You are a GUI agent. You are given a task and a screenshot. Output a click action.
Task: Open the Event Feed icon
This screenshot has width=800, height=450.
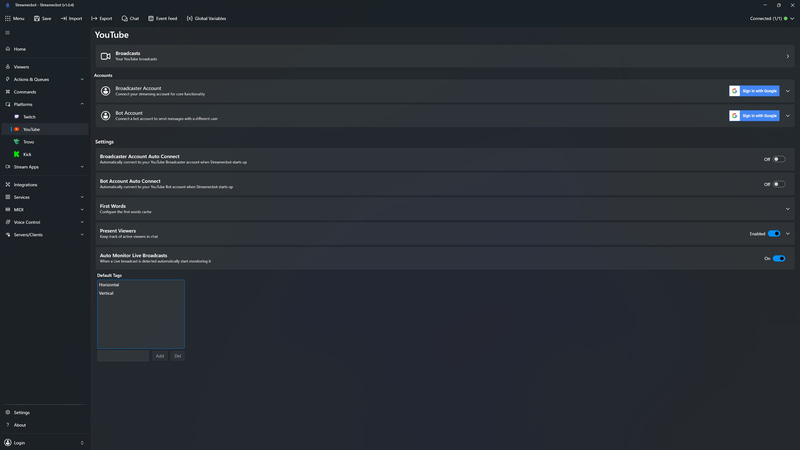(151, 18)
